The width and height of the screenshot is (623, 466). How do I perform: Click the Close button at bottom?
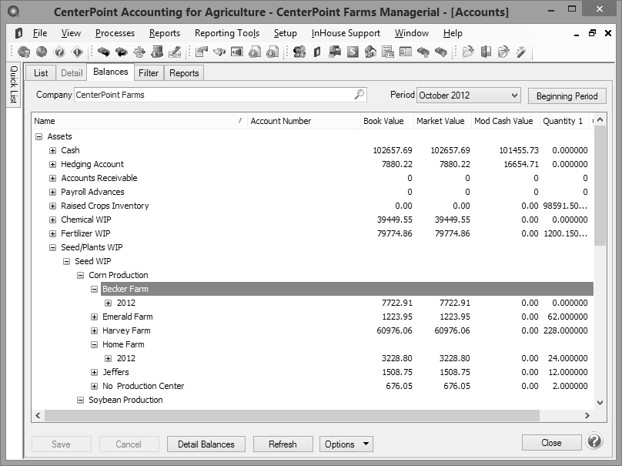pyautogui.click(x=551, y=443)
